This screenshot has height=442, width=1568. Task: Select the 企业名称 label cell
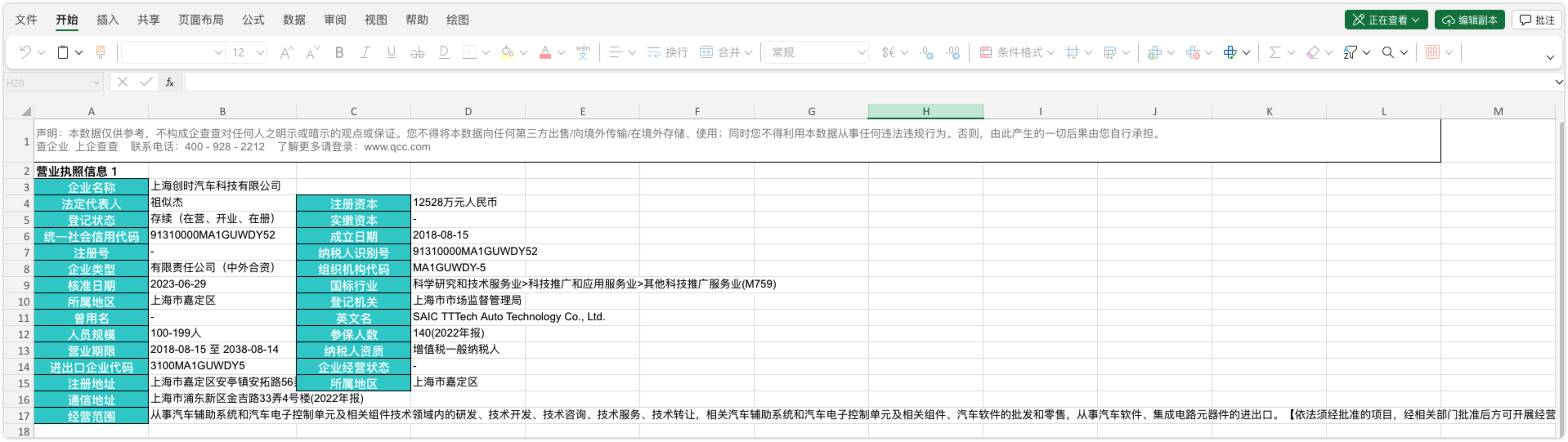[x=91, y=187]
